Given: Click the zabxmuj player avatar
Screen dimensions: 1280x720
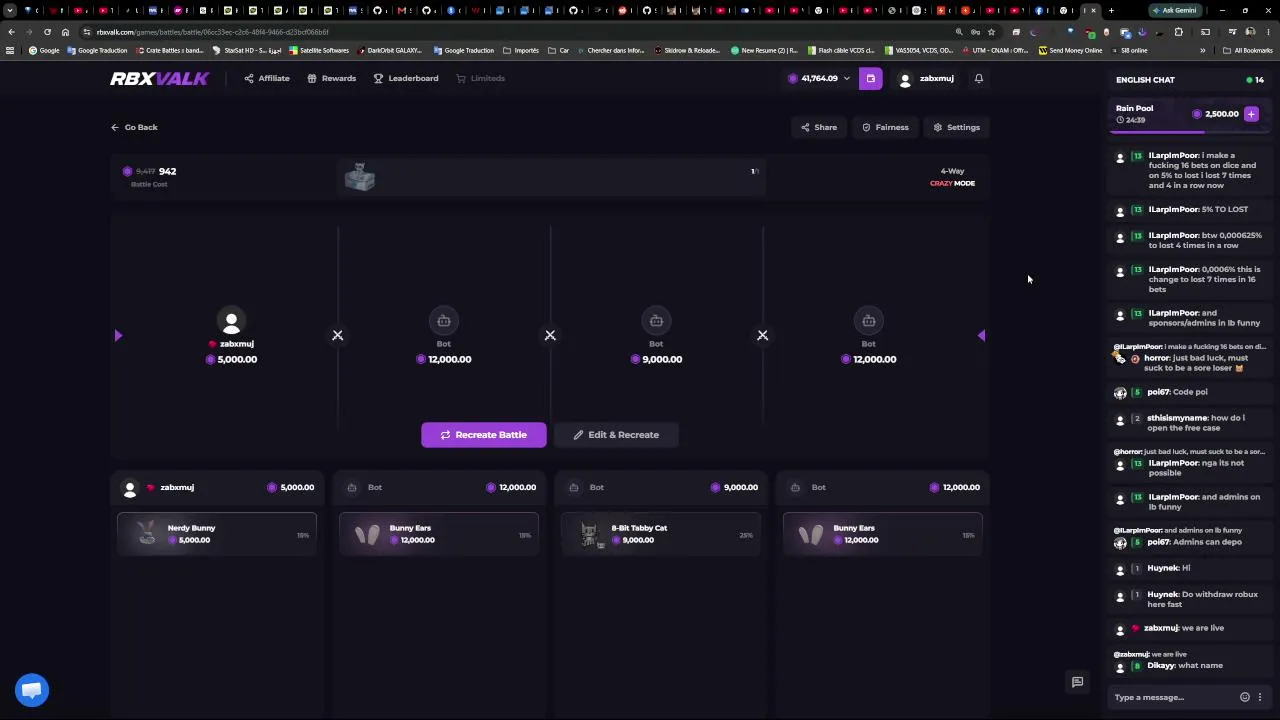Looking at the screenshot, I should (231, 320).
